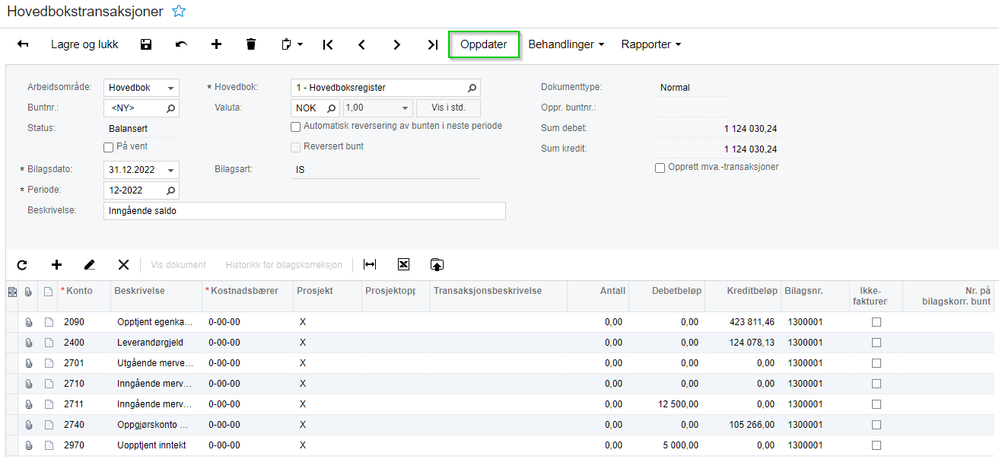This screenshot has height=457, width=999.
Task: Click the notes column header document icon
Action: point(48,291)
